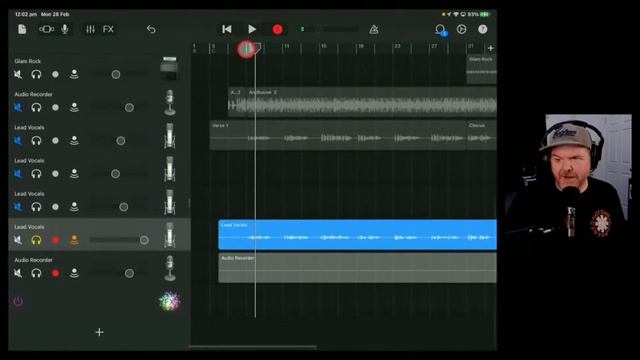The height and width of the screenshot is (360, 640).
Task: Toggle the metronome
Action: pyautogui.click(x=373, y=29)
